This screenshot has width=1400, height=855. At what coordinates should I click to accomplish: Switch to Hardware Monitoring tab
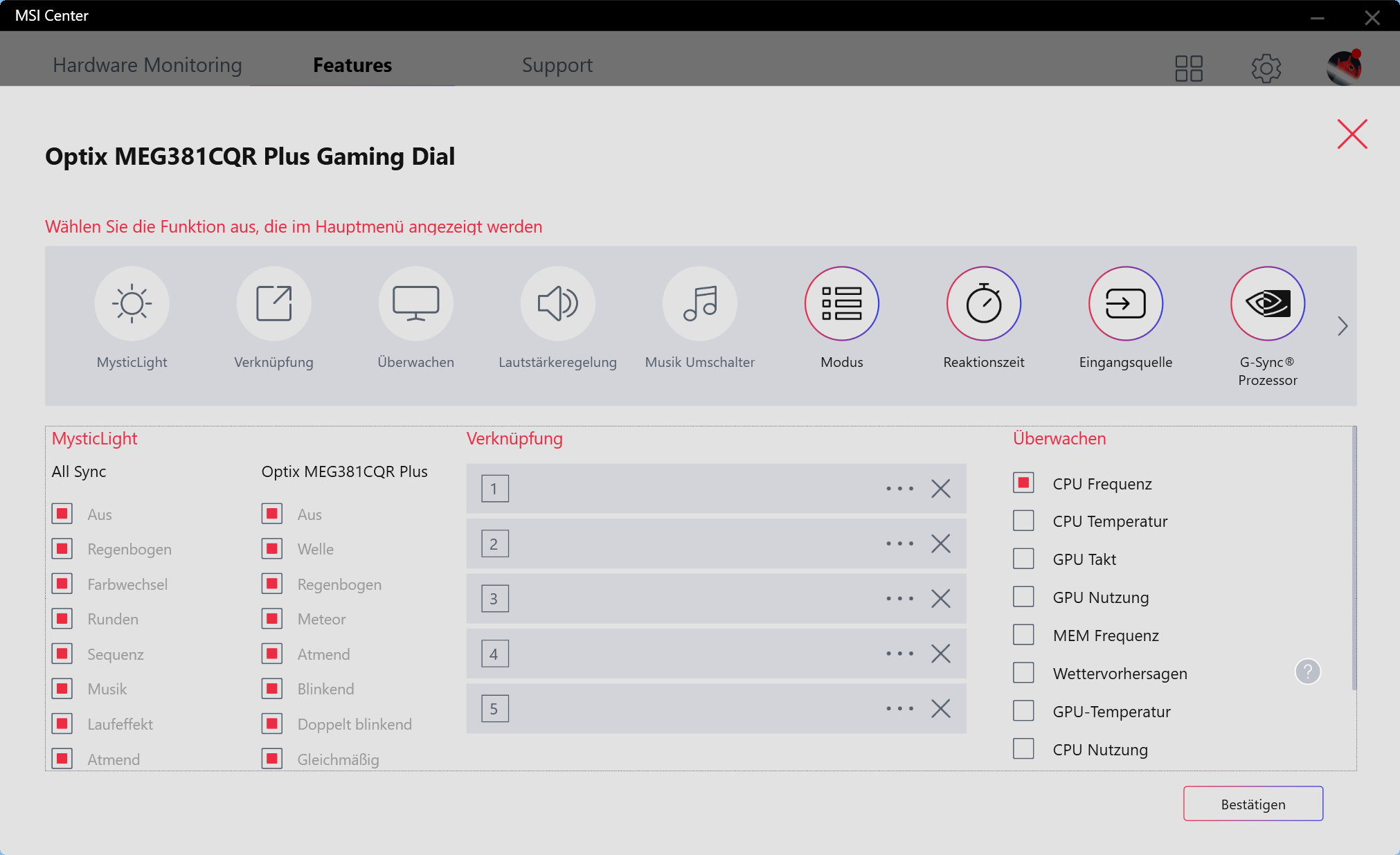click(x=147, y=65)
